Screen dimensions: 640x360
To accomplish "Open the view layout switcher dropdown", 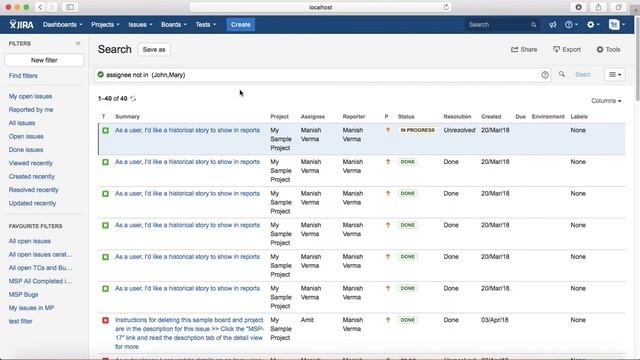I will (x=615, y=75).
